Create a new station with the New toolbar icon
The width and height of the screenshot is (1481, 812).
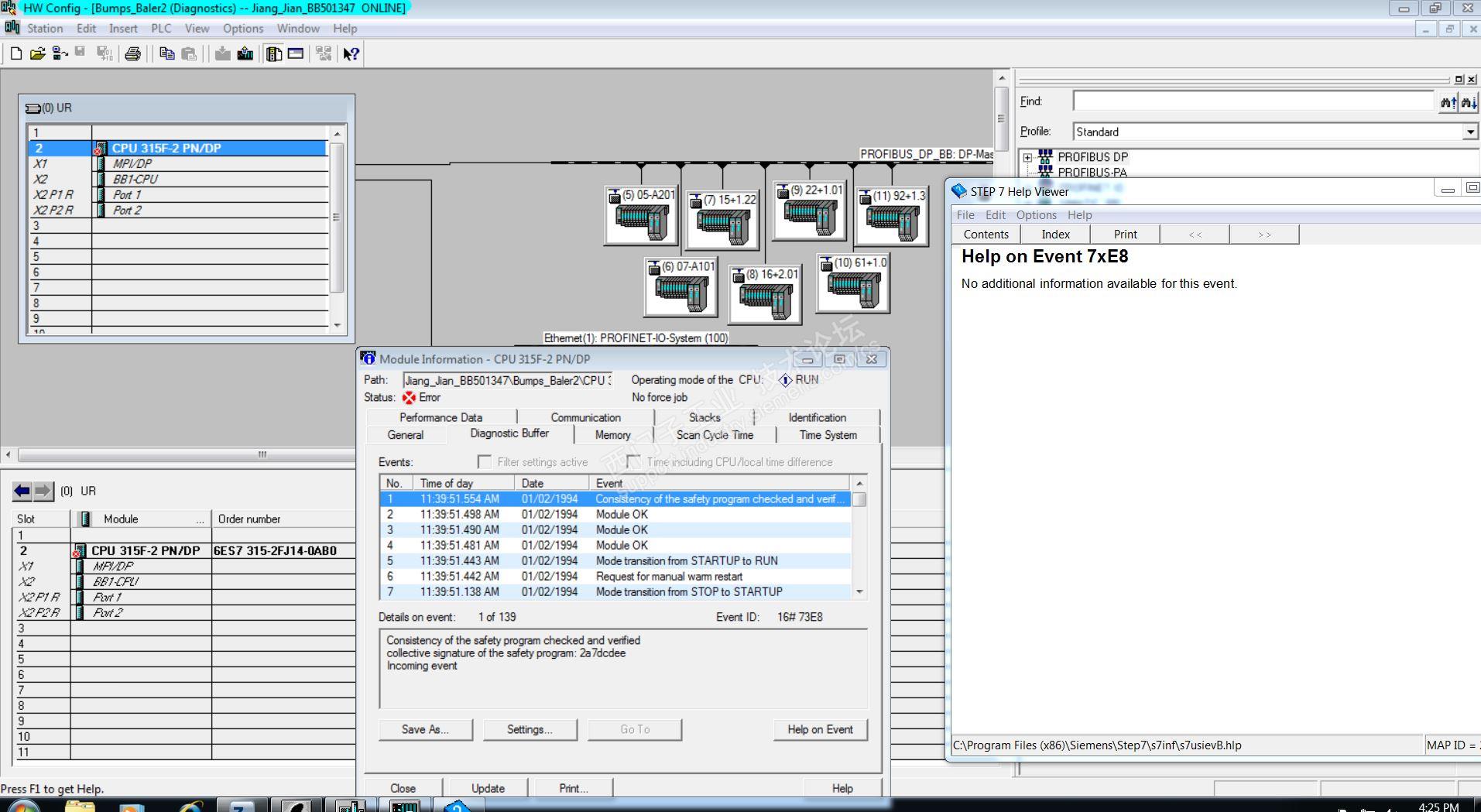tap(15, 54)
